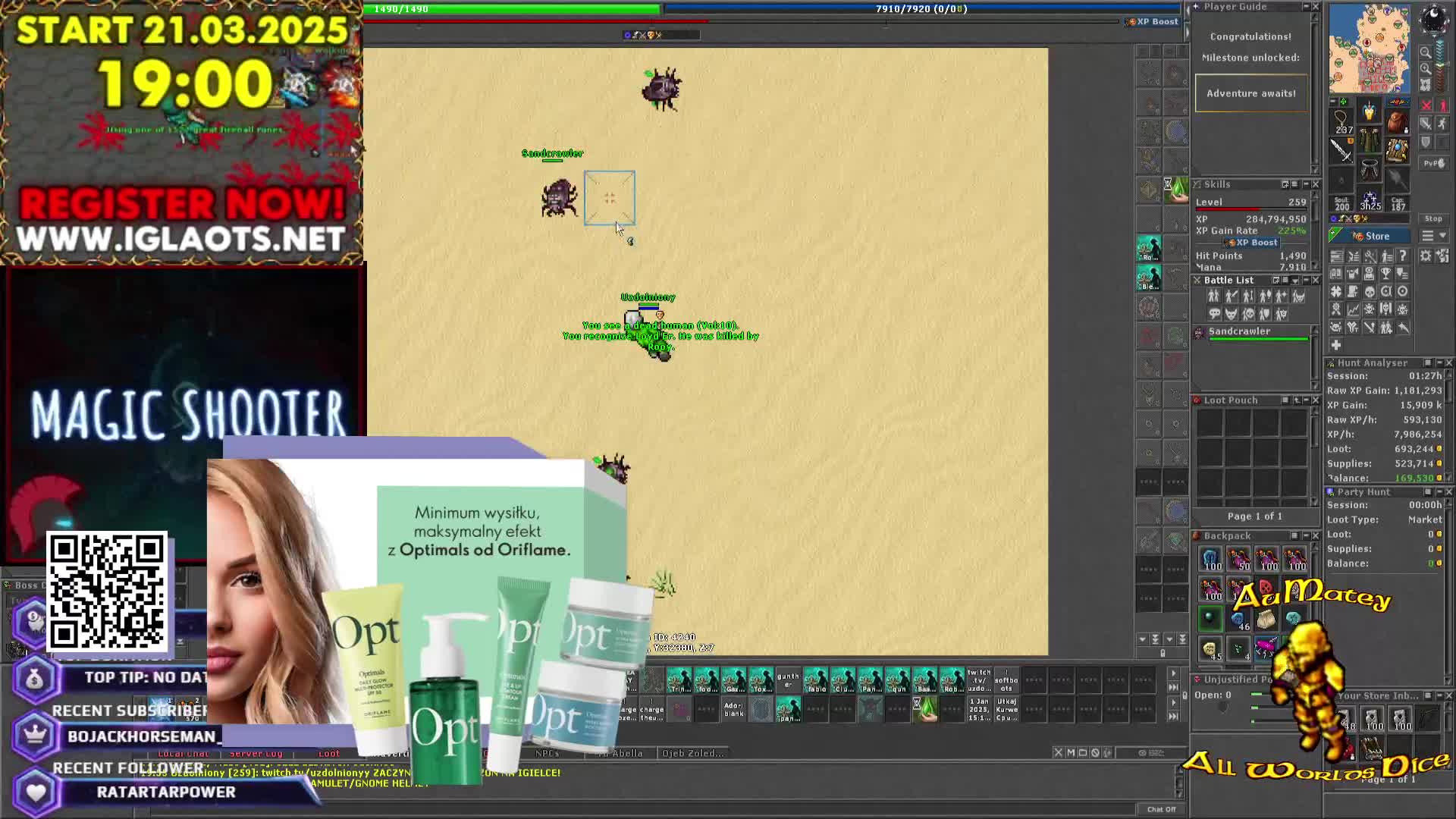
Task: Switch to the NPCs chat tab
Action: pyautogui.click(x=547, y=753)
